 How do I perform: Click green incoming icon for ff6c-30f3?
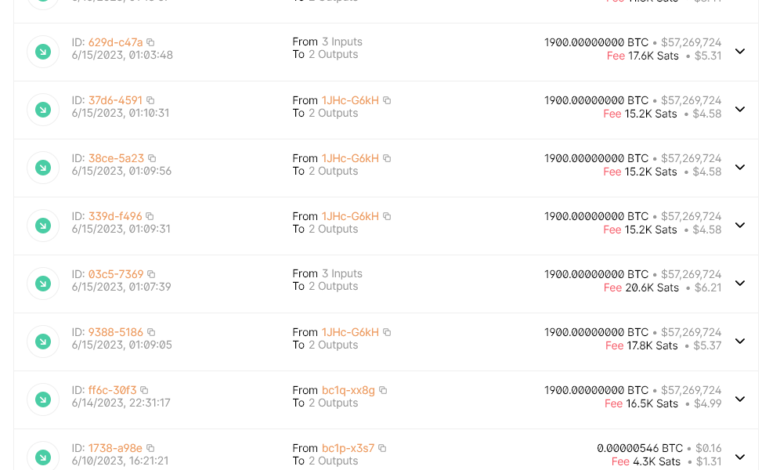click(x=43, y=400)
